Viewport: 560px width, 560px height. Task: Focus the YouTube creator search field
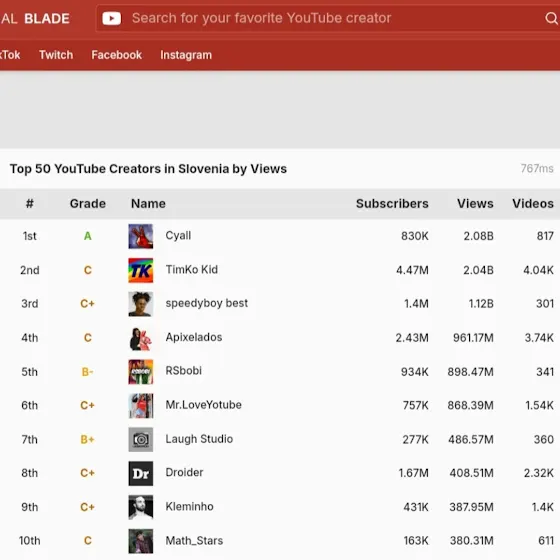(329, 18)
